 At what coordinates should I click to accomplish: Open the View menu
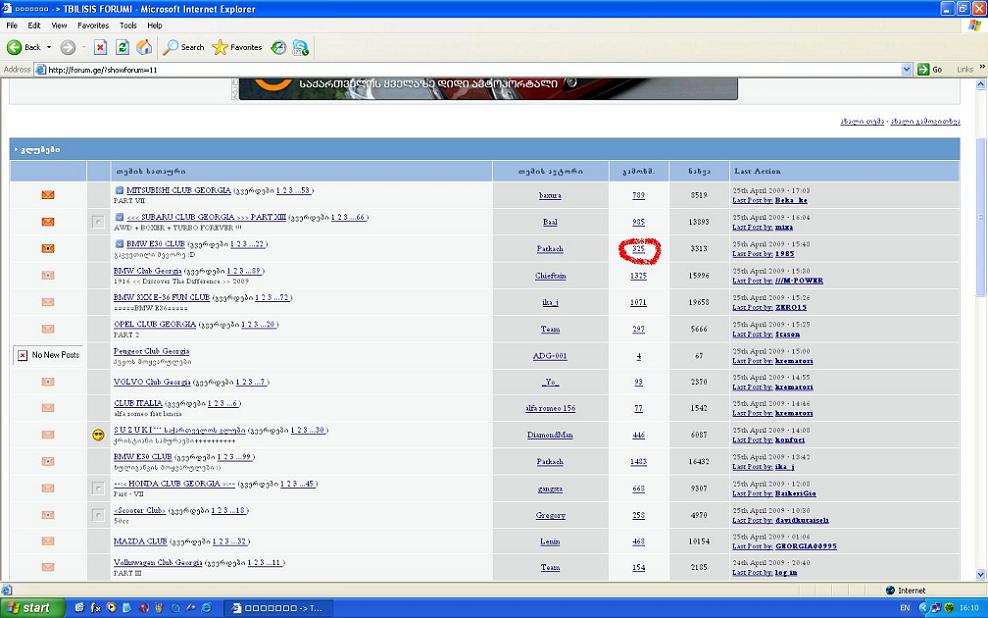59,26
